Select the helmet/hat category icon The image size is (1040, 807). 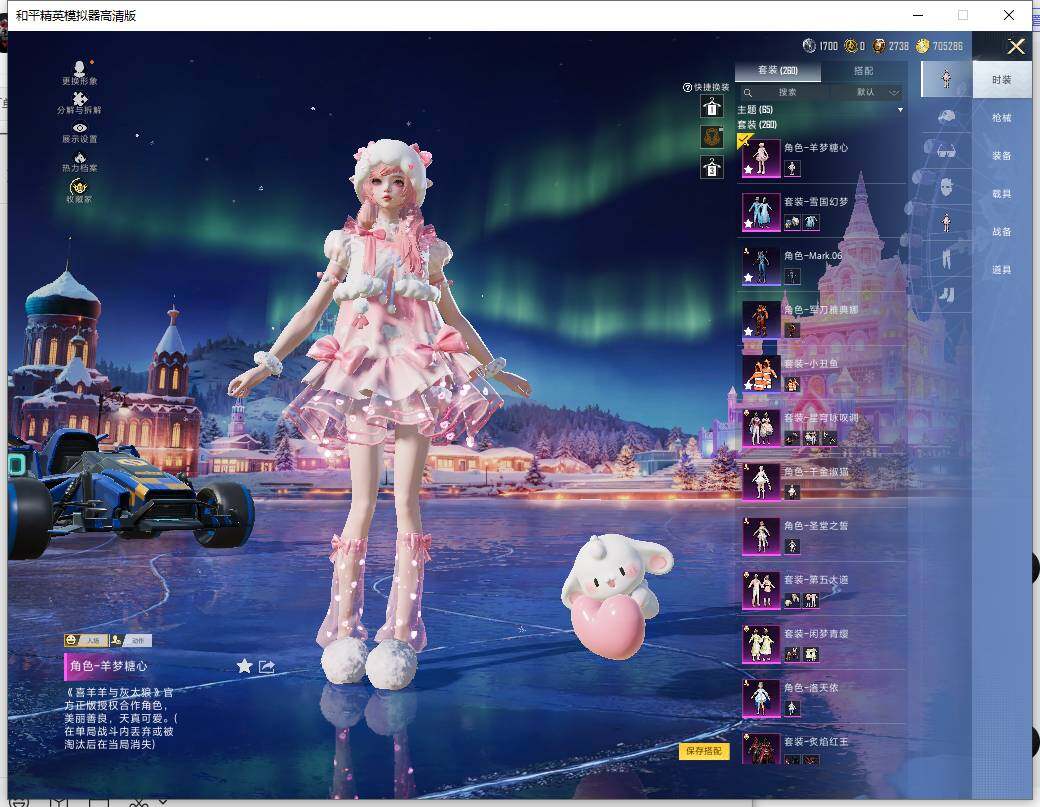pyautogui.click(x=946, y=116)
